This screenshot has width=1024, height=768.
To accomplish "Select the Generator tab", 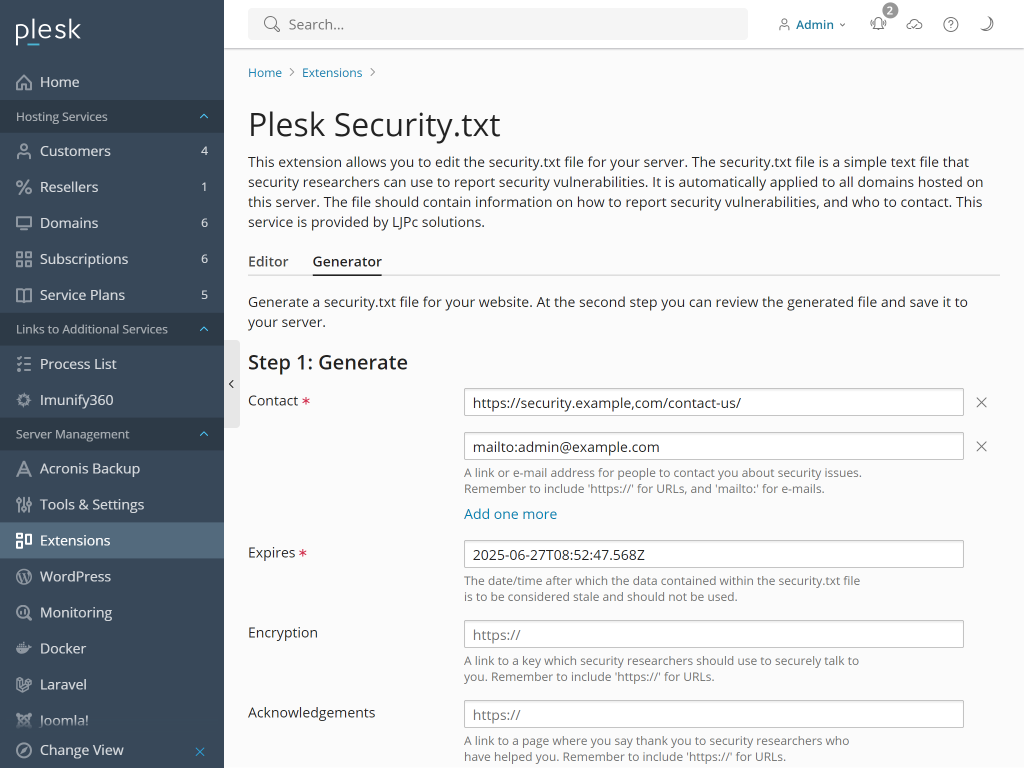I will pyautogui.click(x=346, y=261).
